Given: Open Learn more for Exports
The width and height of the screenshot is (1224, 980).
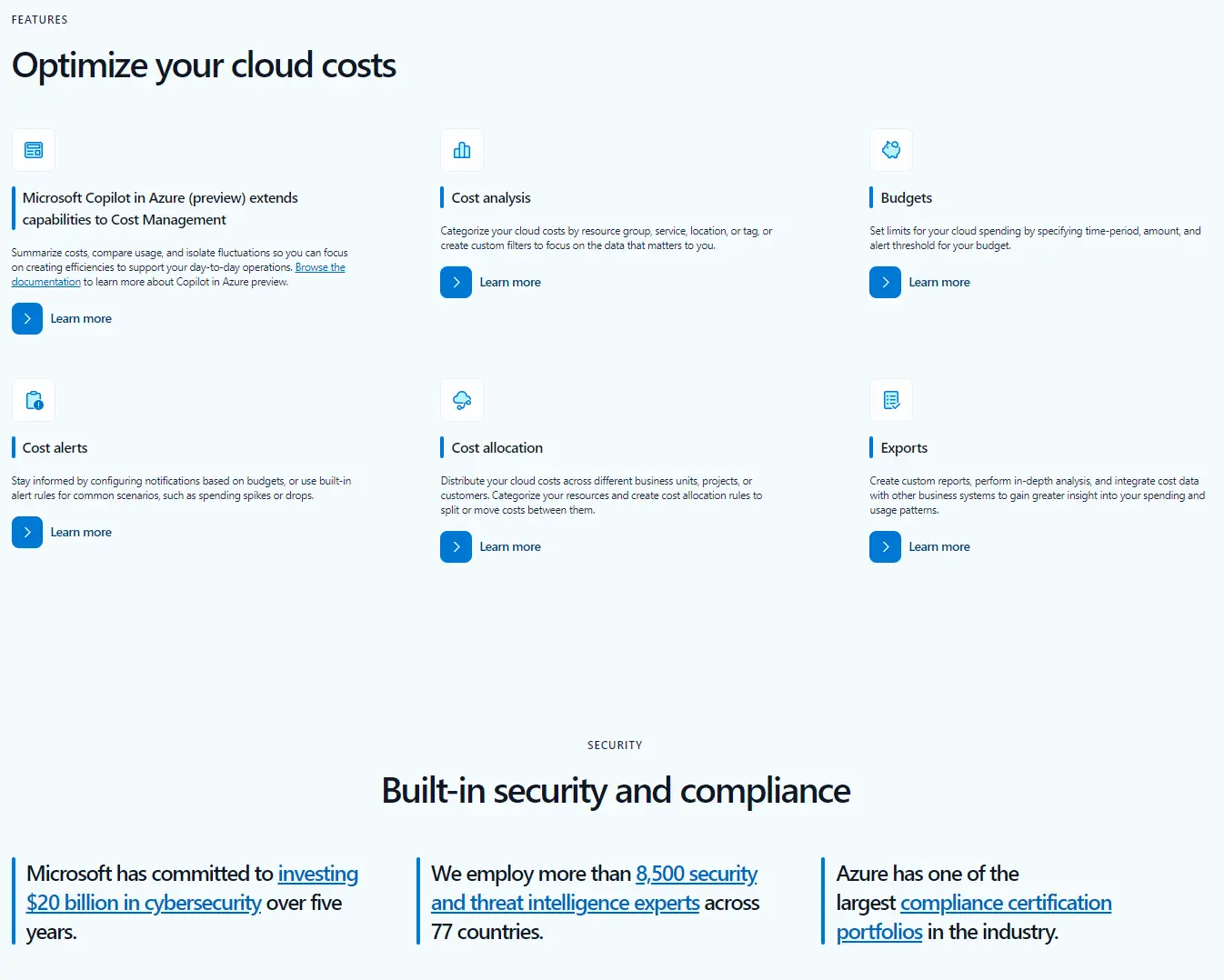Looking at the screenshot, I should (939, 547).
